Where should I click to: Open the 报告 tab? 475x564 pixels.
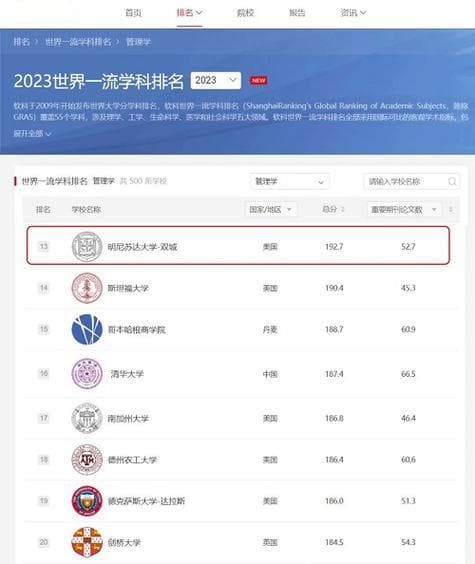tap(297, 13)
